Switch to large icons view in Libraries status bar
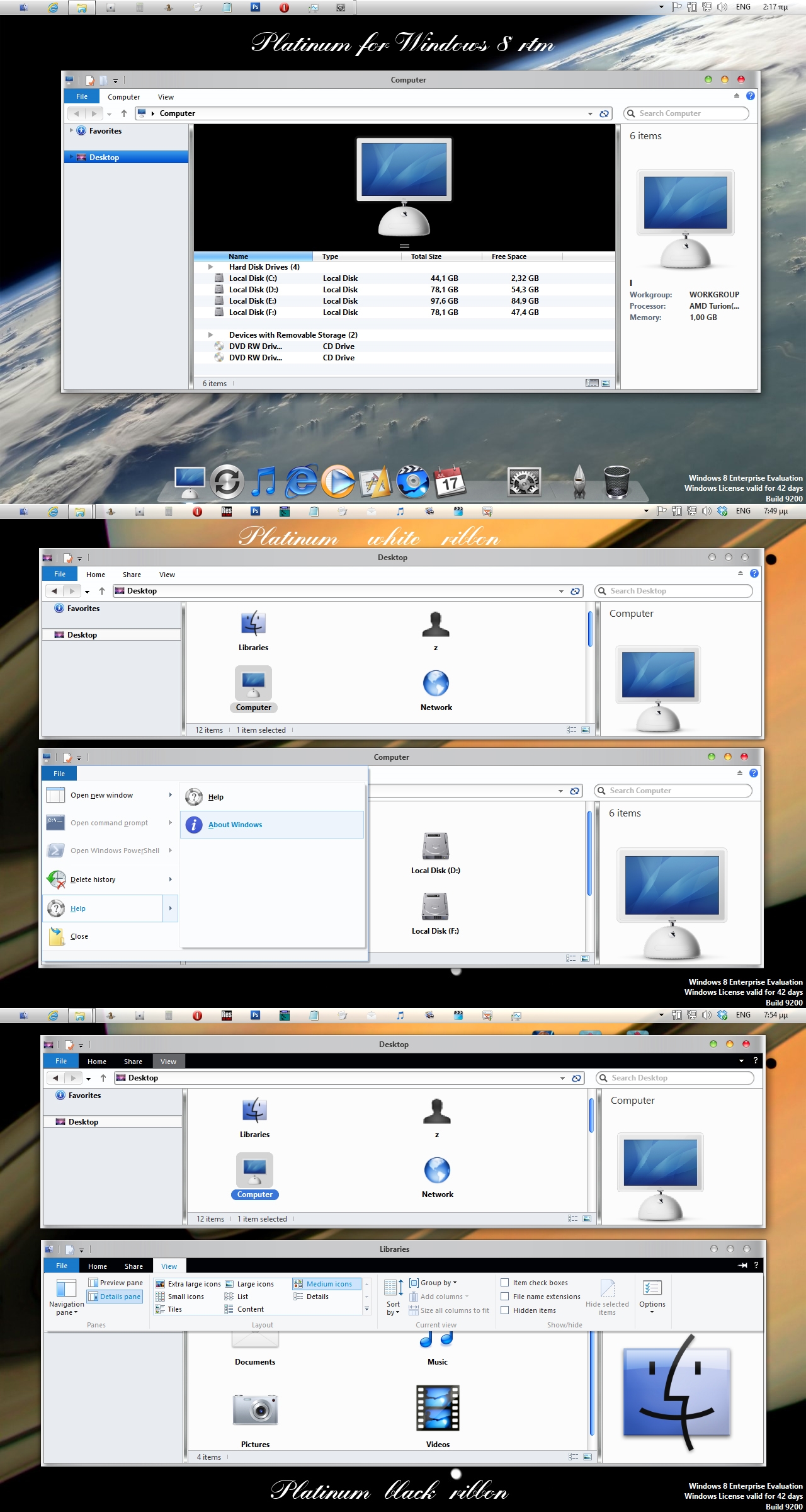Screen dimensions: 806x1512 pos(587,1457)
